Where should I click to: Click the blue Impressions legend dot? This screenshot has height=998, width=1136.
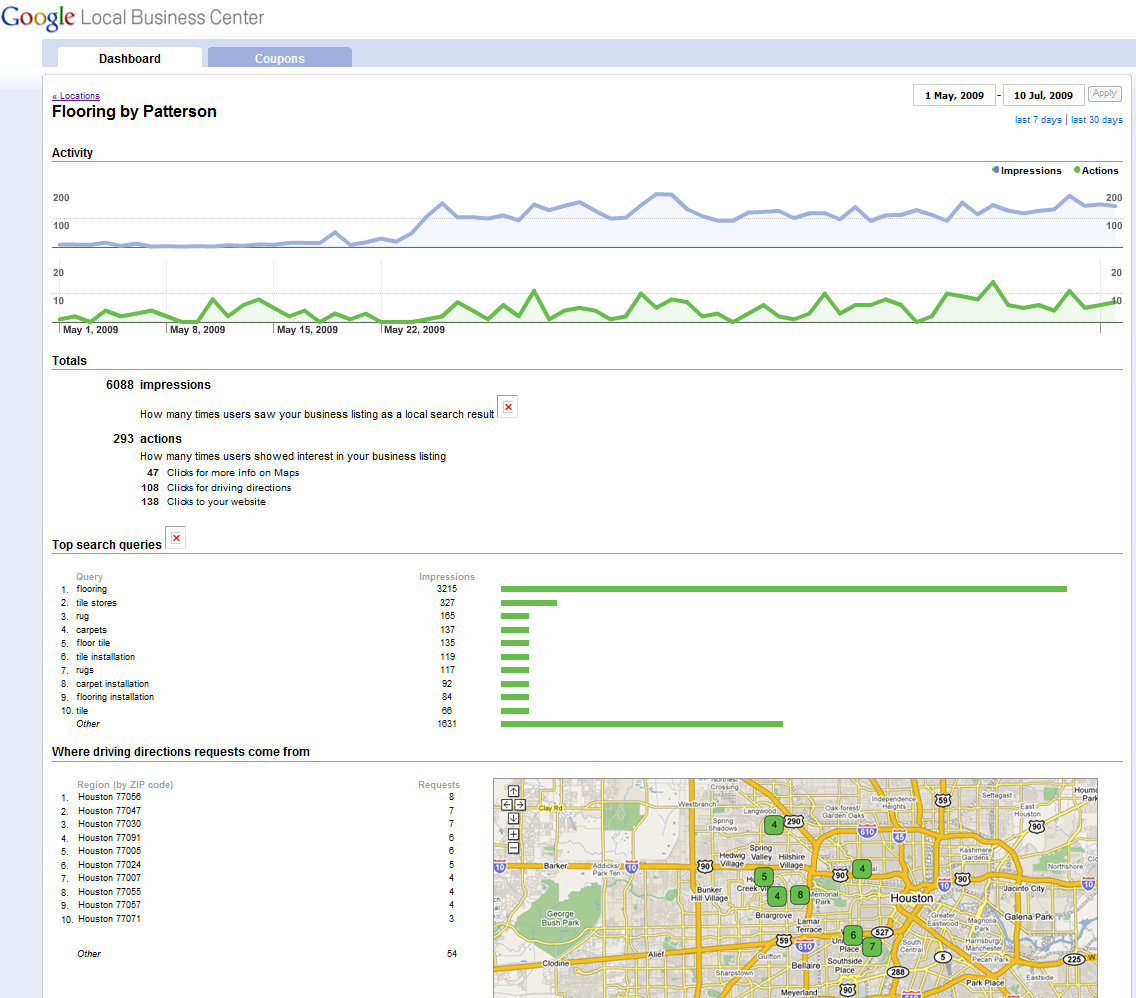point(995,170)
